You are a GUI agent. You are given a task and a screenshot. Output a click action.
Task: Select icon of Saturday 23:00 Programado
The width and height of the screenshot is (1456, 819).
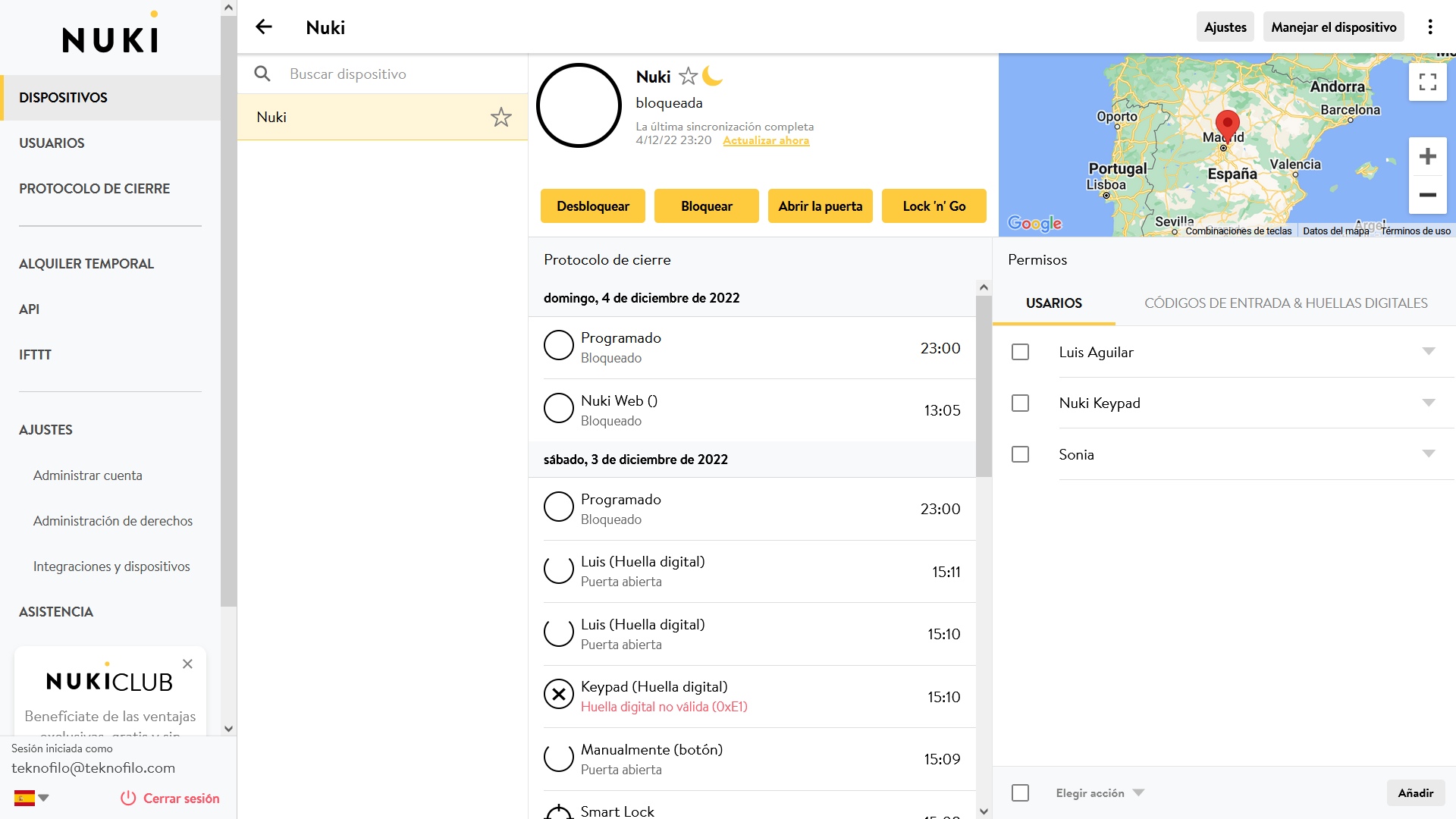pyautogui.click(x=559, y=507)
